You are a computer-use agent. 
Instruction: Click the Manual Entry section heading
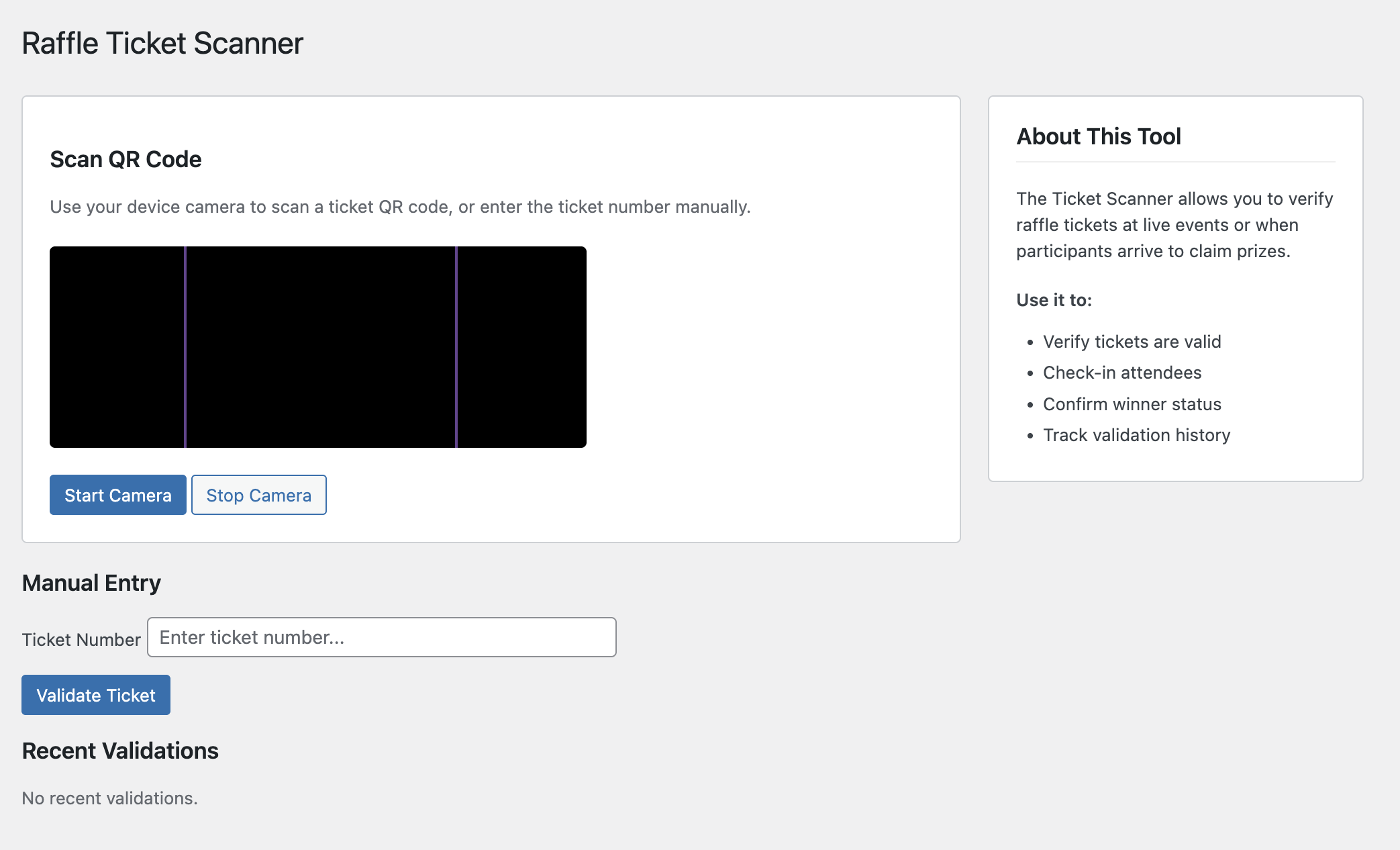[x=91, y=583]
